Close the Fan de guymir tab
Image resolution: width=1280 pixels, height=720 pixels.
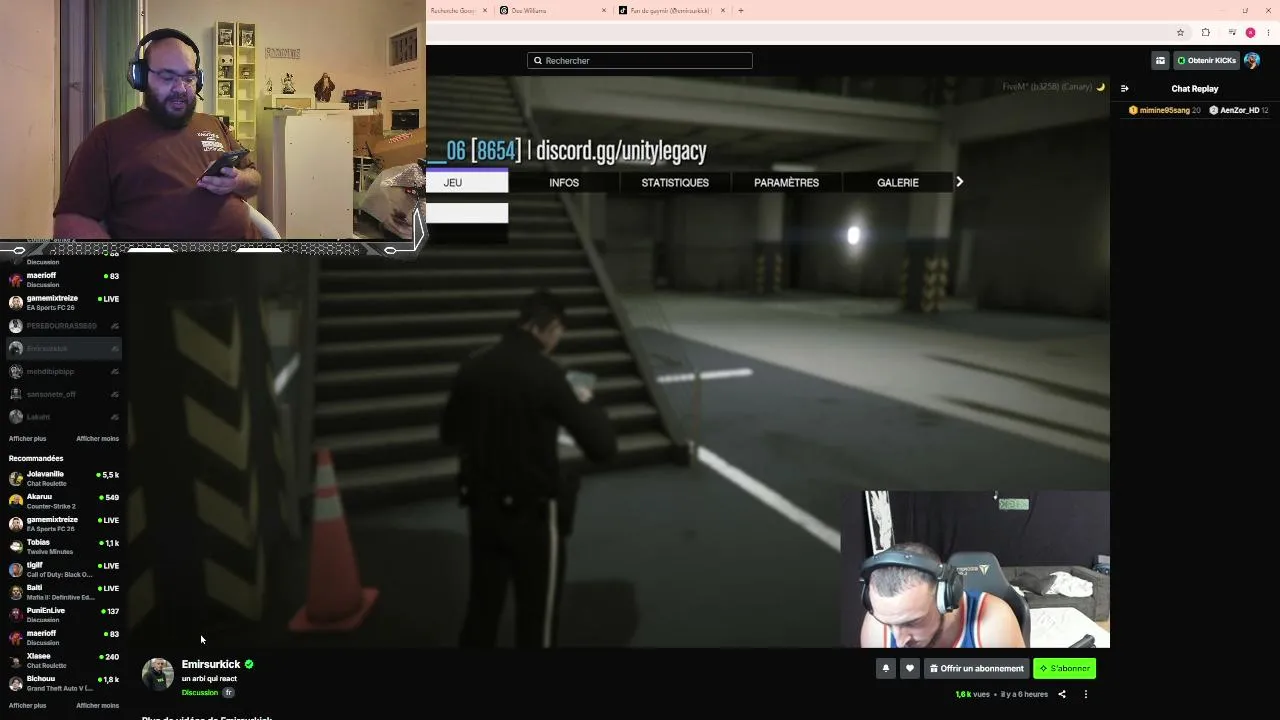click(x=723, y=10)
